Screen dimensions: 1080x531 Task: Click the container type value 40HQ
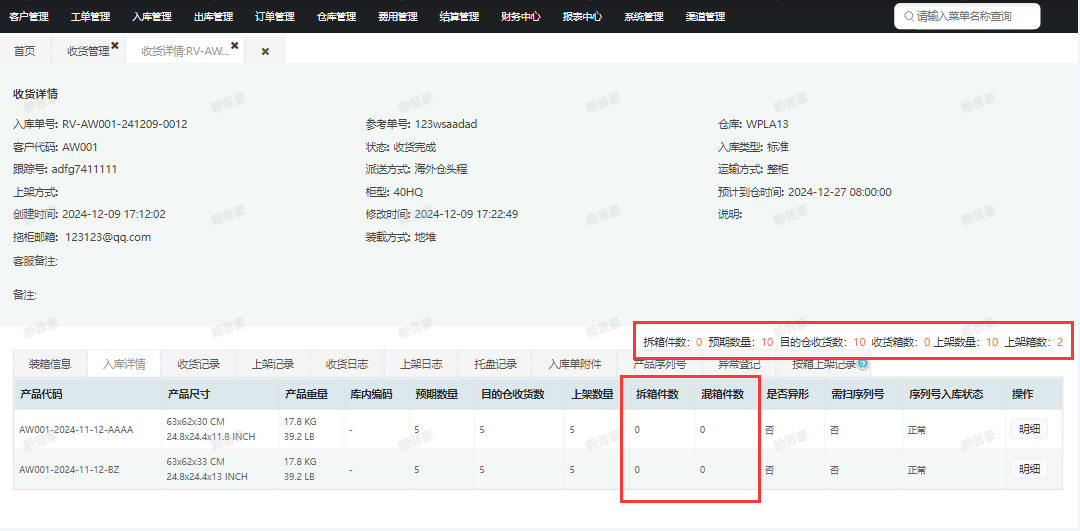[408, 191]
